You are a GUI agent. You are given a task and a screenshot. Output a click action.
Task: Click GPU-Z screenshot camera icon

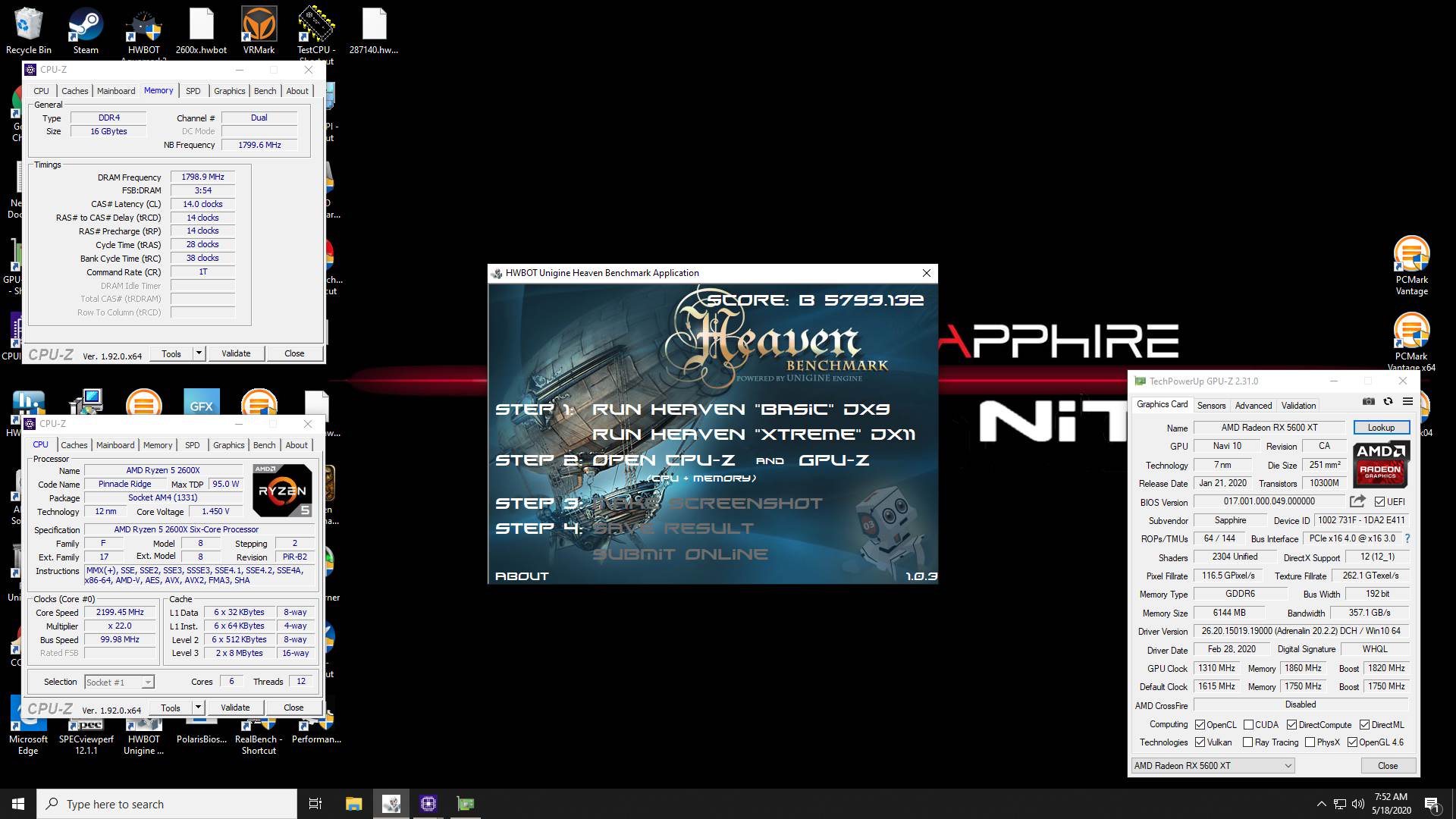1368,402
